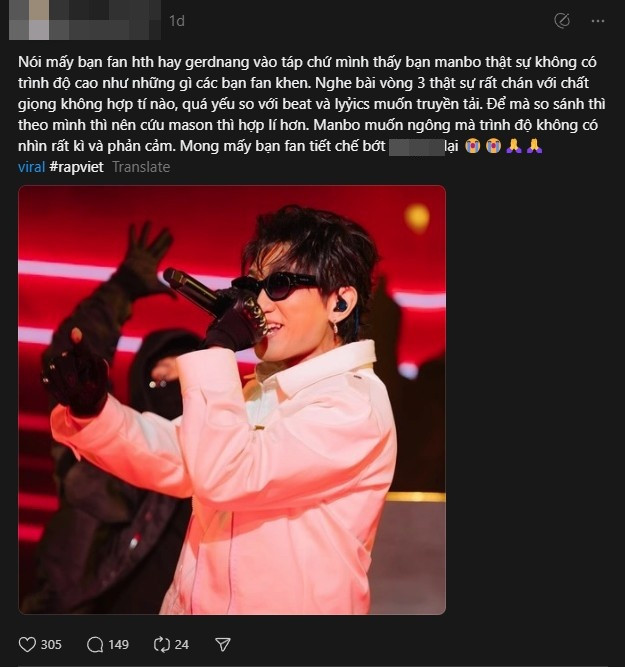Translate the post caption

tap(141, 167)
